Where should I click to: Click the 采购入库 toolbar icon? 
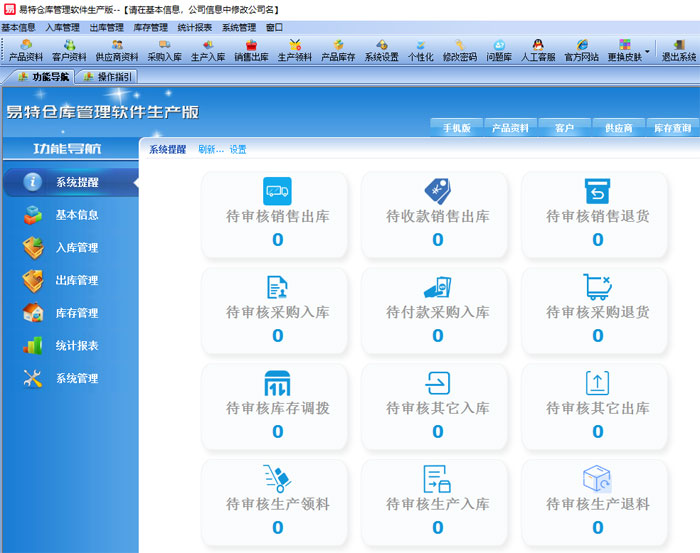165,51
